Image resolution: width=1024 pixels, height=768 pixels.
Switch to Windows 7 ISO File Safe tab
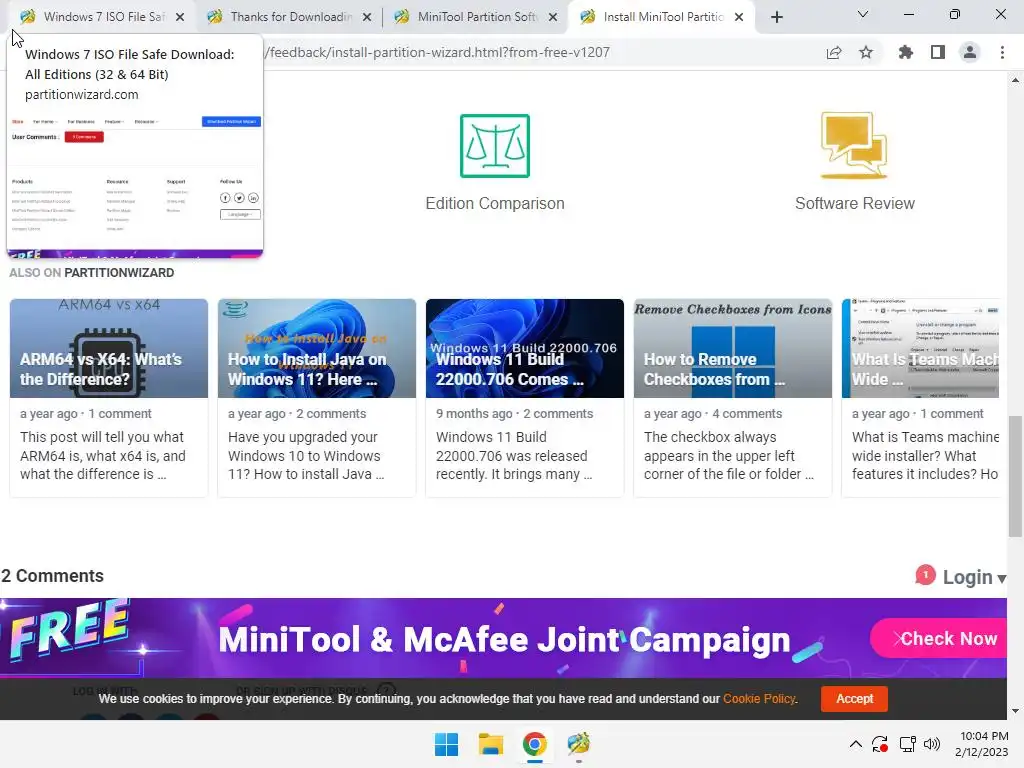coord(103,17)
